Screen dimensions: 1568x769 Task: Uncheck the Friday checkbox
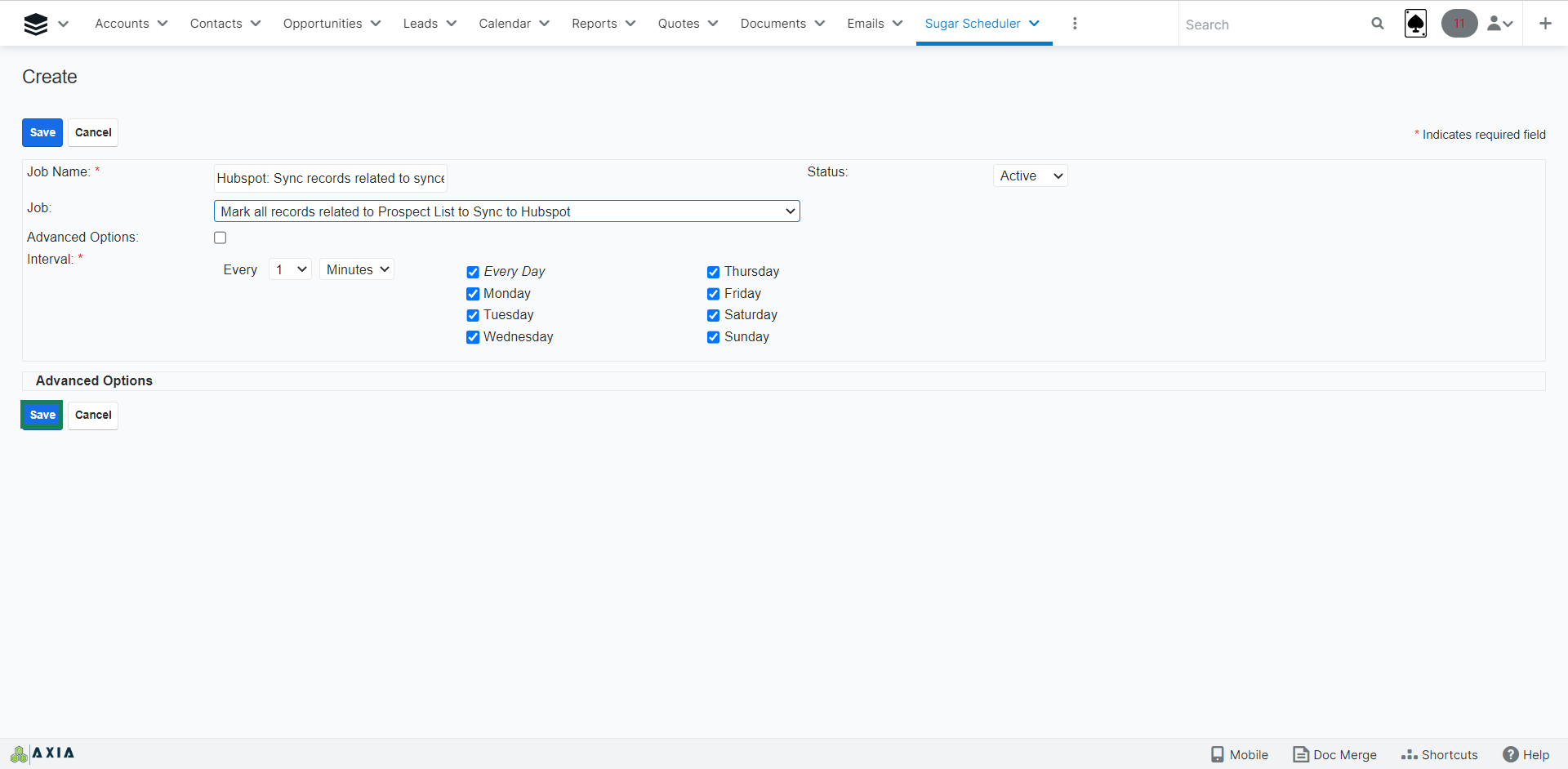[x=713, y=294]
